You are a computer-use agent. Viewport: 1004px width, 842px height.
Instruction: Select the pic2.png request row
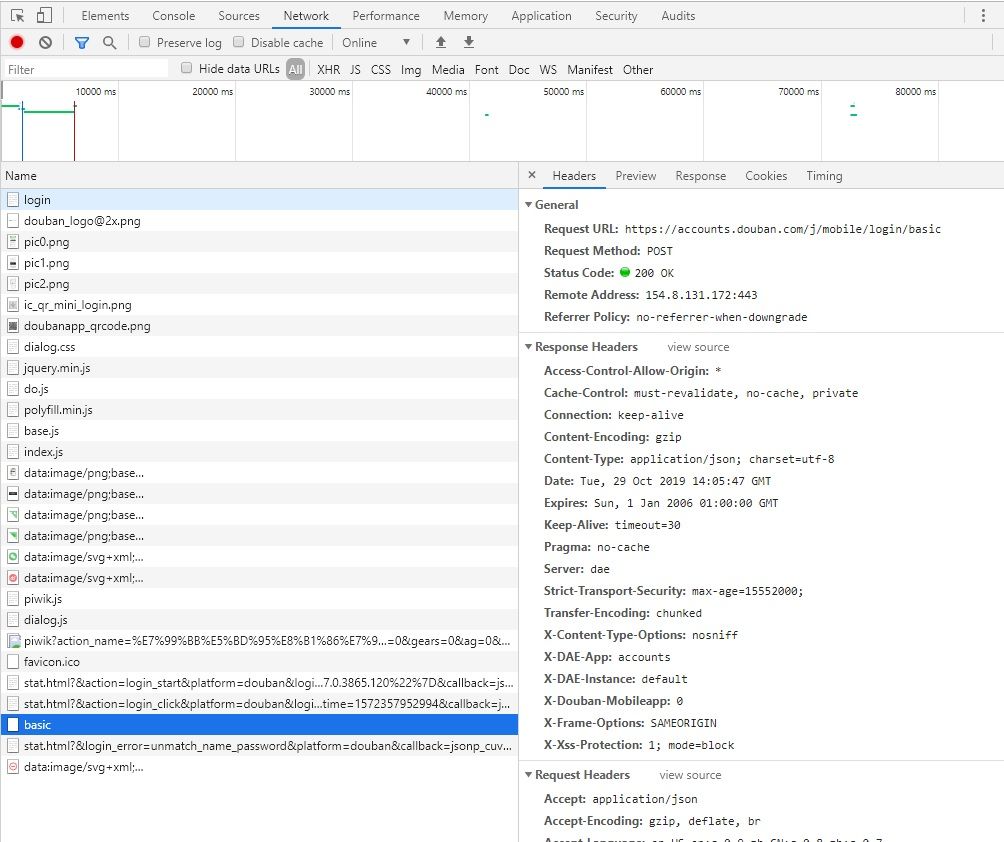pyautogui.click(x=259, y=284)
